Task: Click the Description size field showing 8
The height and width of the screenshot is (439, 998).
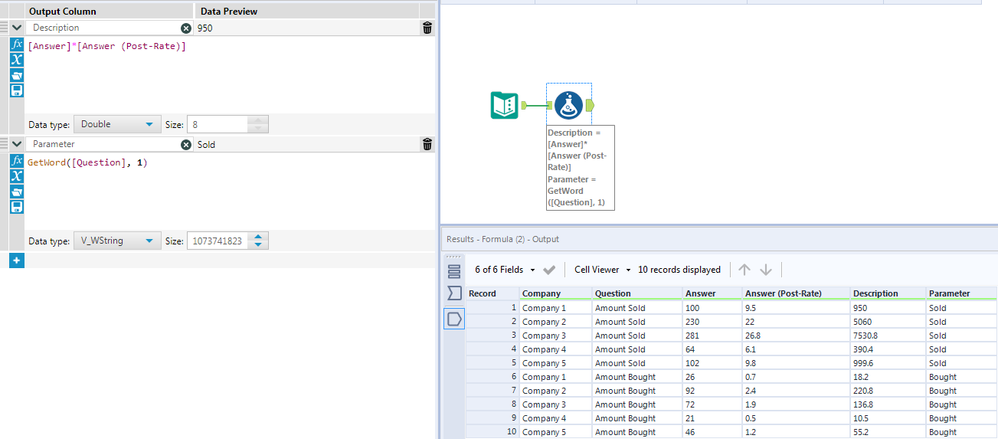Action: [217, 125]
